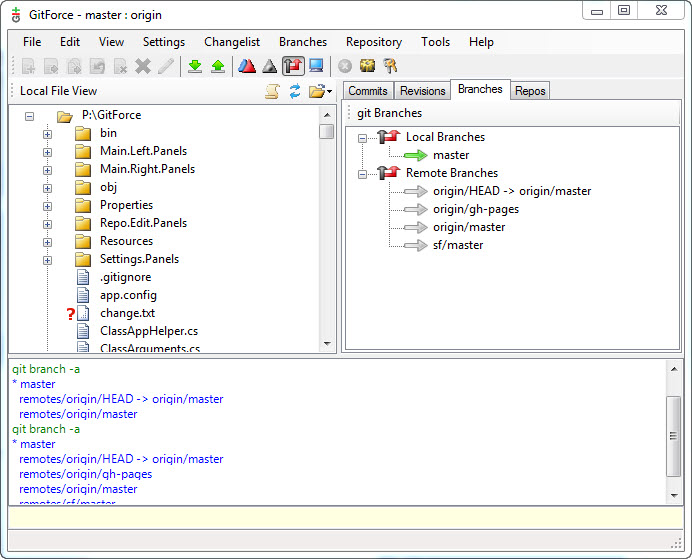Open the File menu

coord(32,42)
